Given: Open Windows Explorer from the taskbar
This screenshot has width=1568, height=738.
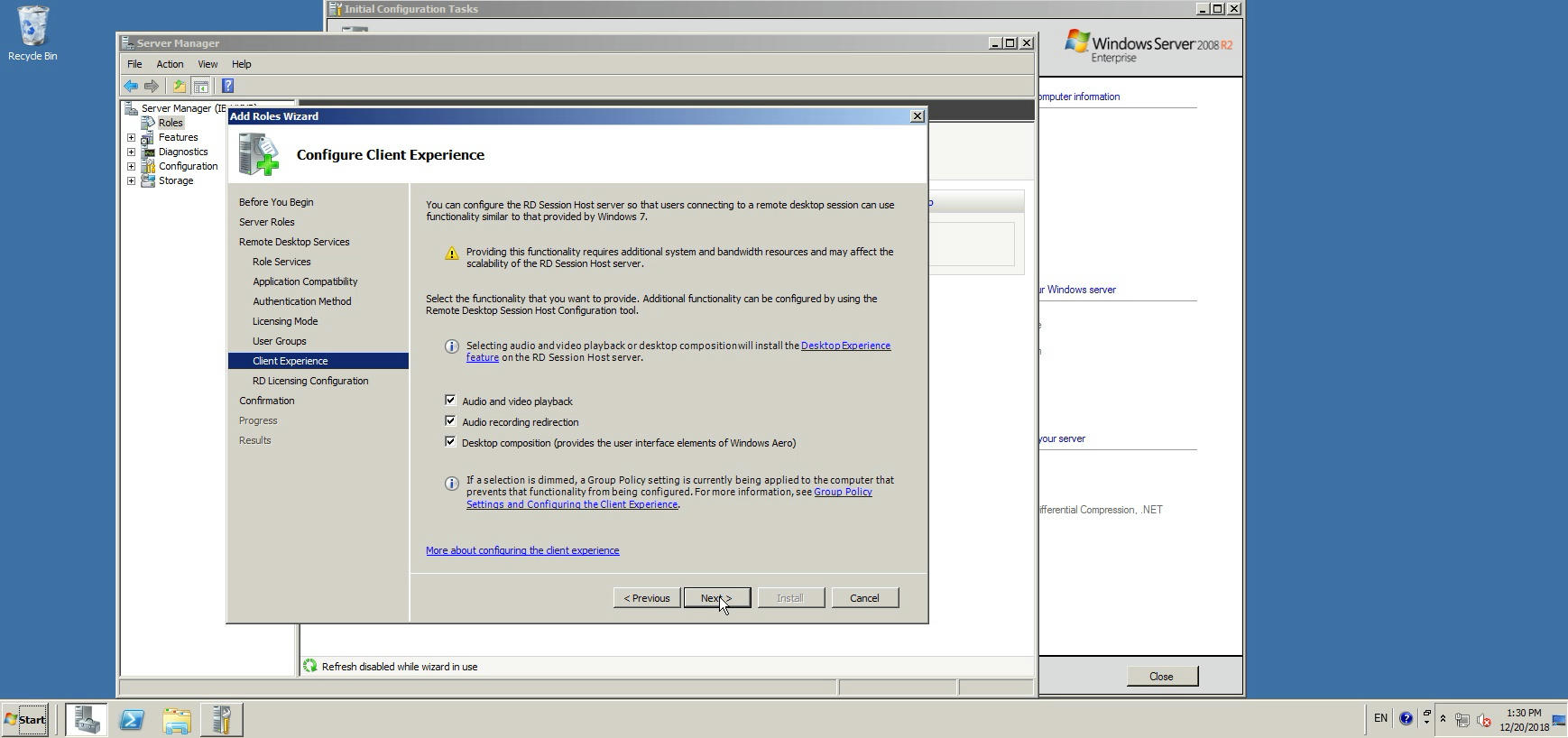Looking at the screenshot, I should (x=177, y=720).
